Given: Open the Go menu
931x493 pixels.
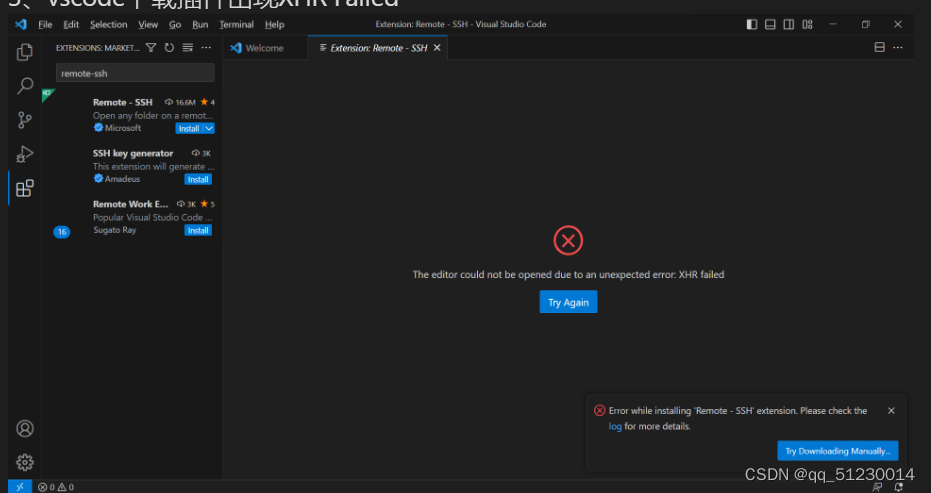Looking at the screenshot, I should [175, 24].
